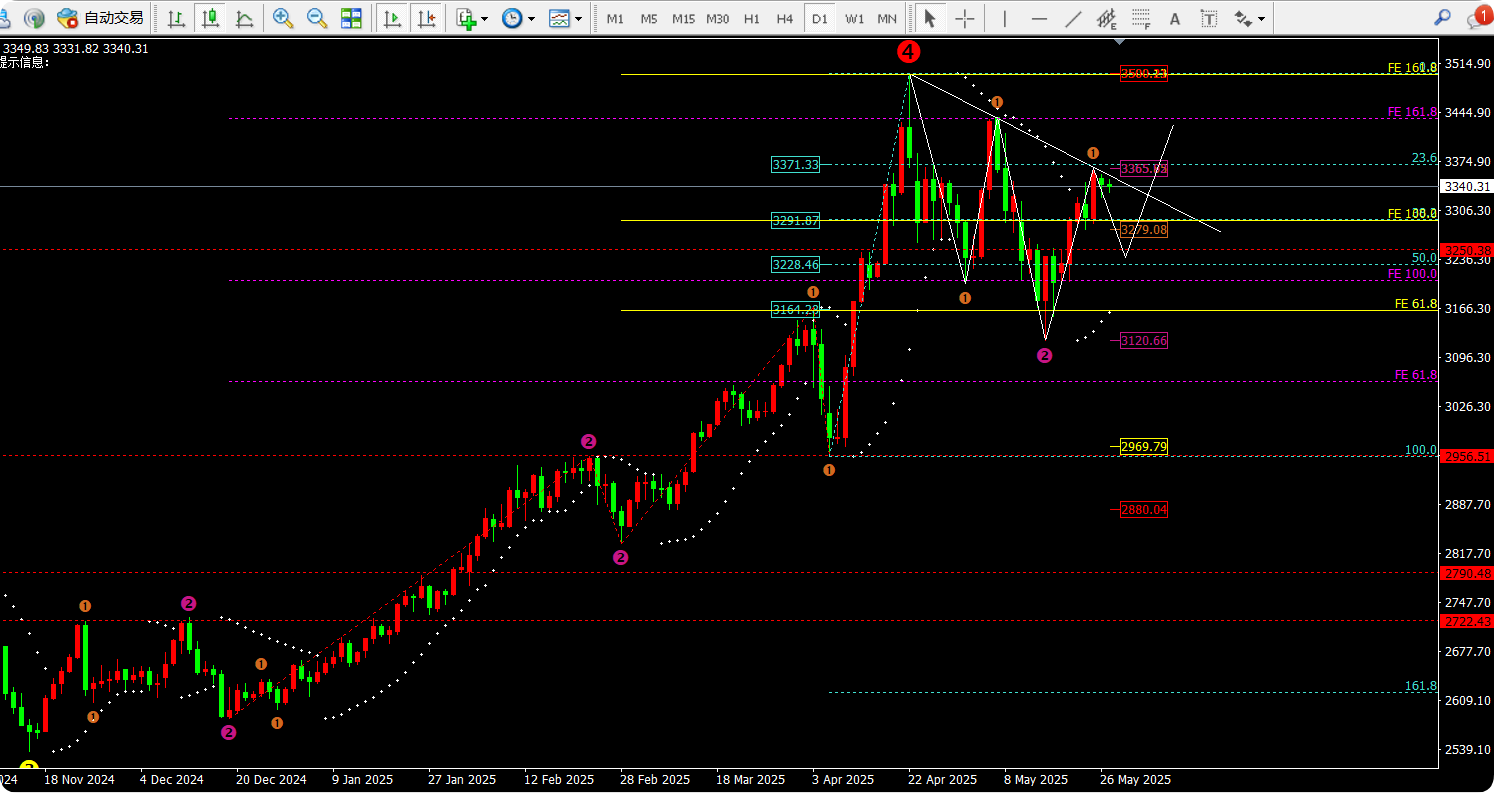Zoom out of the chart
The width and height of the screenshot is (1494, 793).
click(x=317, y=18)
